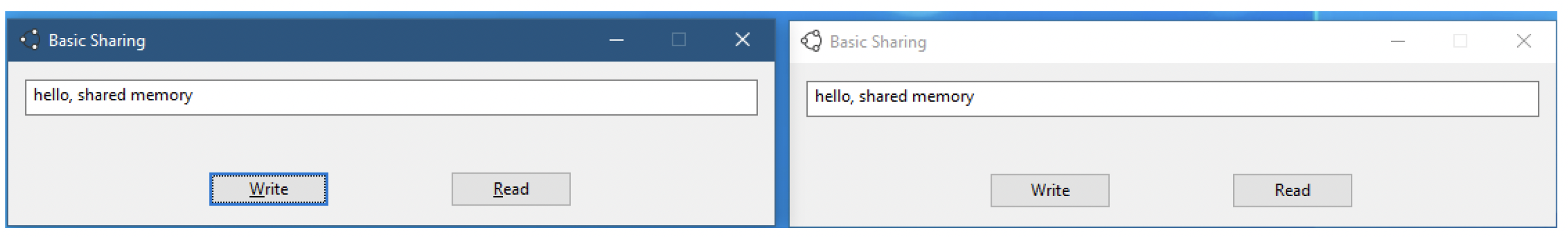Image resolution: width=1568 pixels, height=237 pixels.
Task: Focus the text field in the inactive window
Action: pyautogui.click(x=1173, y=99)
